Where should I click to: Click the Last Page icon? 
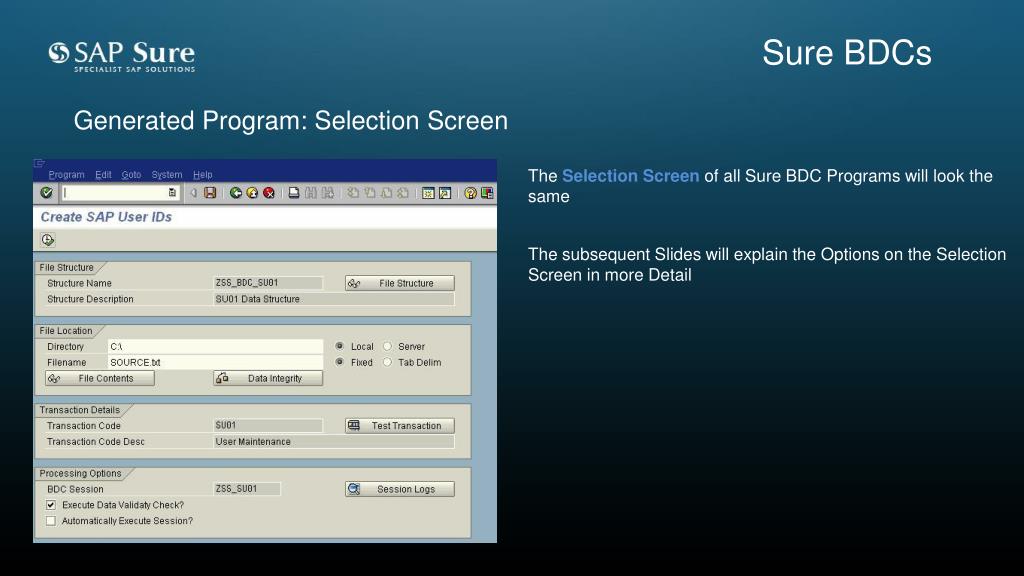tap(403, 193)
